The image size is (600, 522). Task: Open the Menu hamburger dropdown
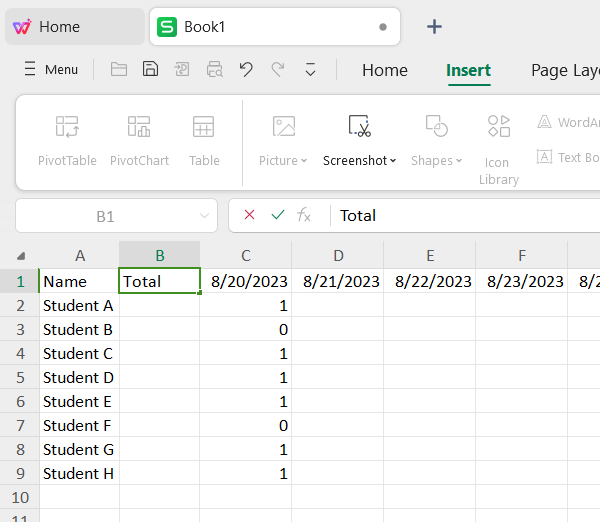[x=50, y=70]
